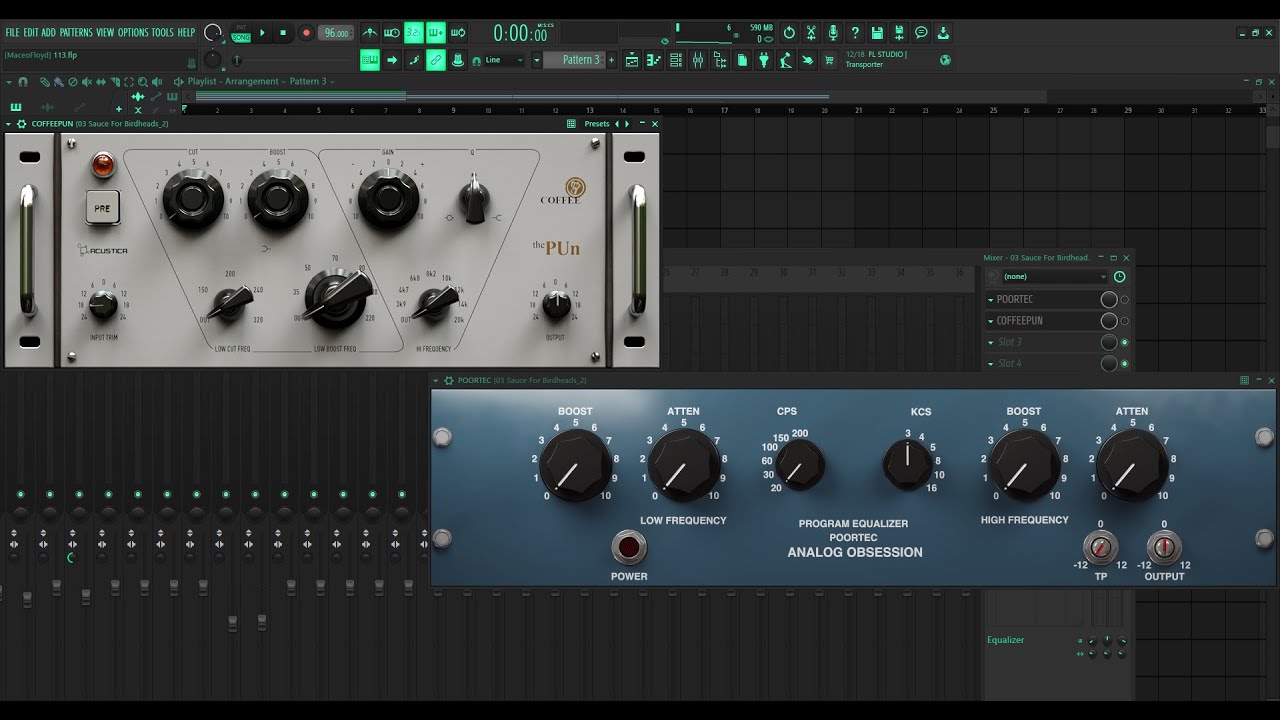Open the Playlist view icon
The width and height of the screenshot is (1280, 720).
click(x=632, y=60)
